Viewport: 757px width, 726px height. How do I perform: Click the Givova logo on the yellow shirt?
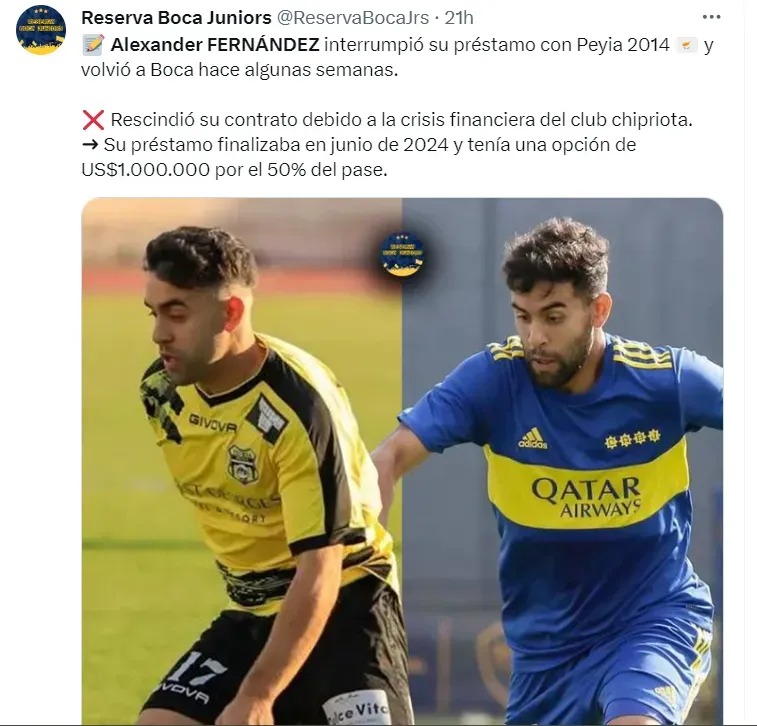pyautogui.click(x=212, y=423)
